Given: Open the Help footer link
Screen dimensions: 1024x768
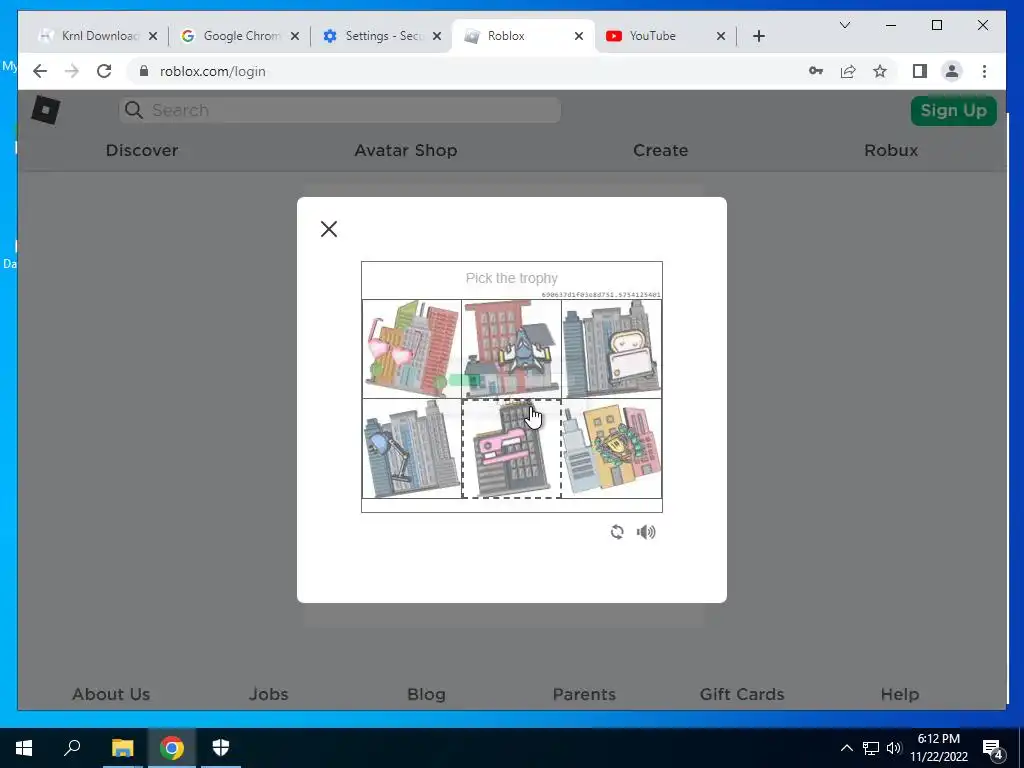Looking at the screenshot, I should pos(900,694).
